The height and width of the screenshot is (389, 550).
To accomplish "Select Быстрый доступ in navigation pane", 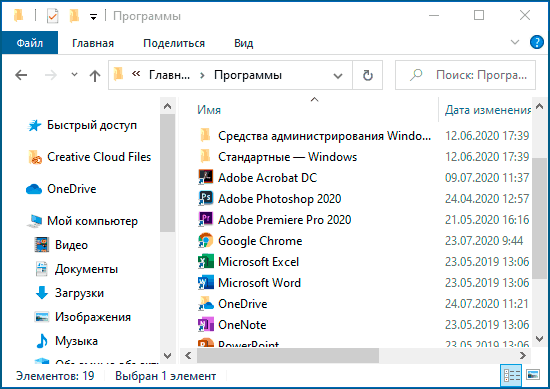I will 92,125.
